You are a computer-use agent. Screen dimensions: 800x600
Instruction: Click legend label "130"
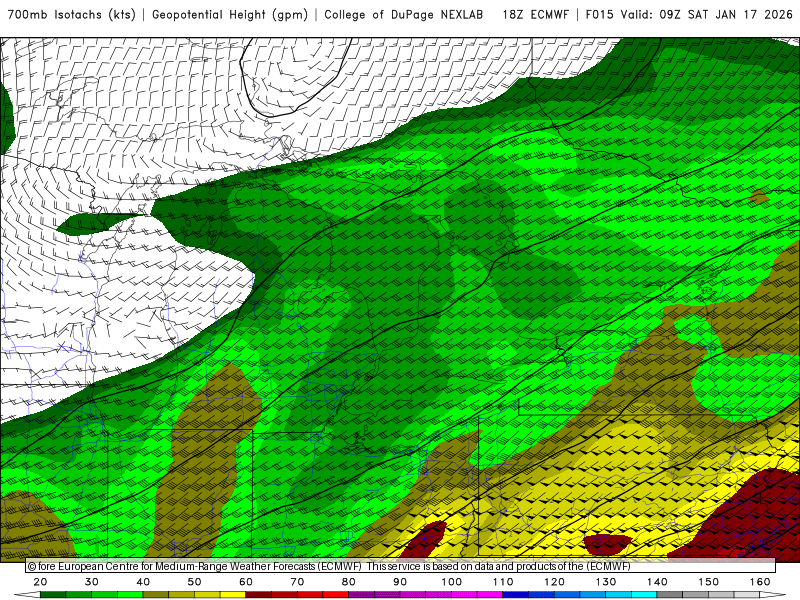606,582
